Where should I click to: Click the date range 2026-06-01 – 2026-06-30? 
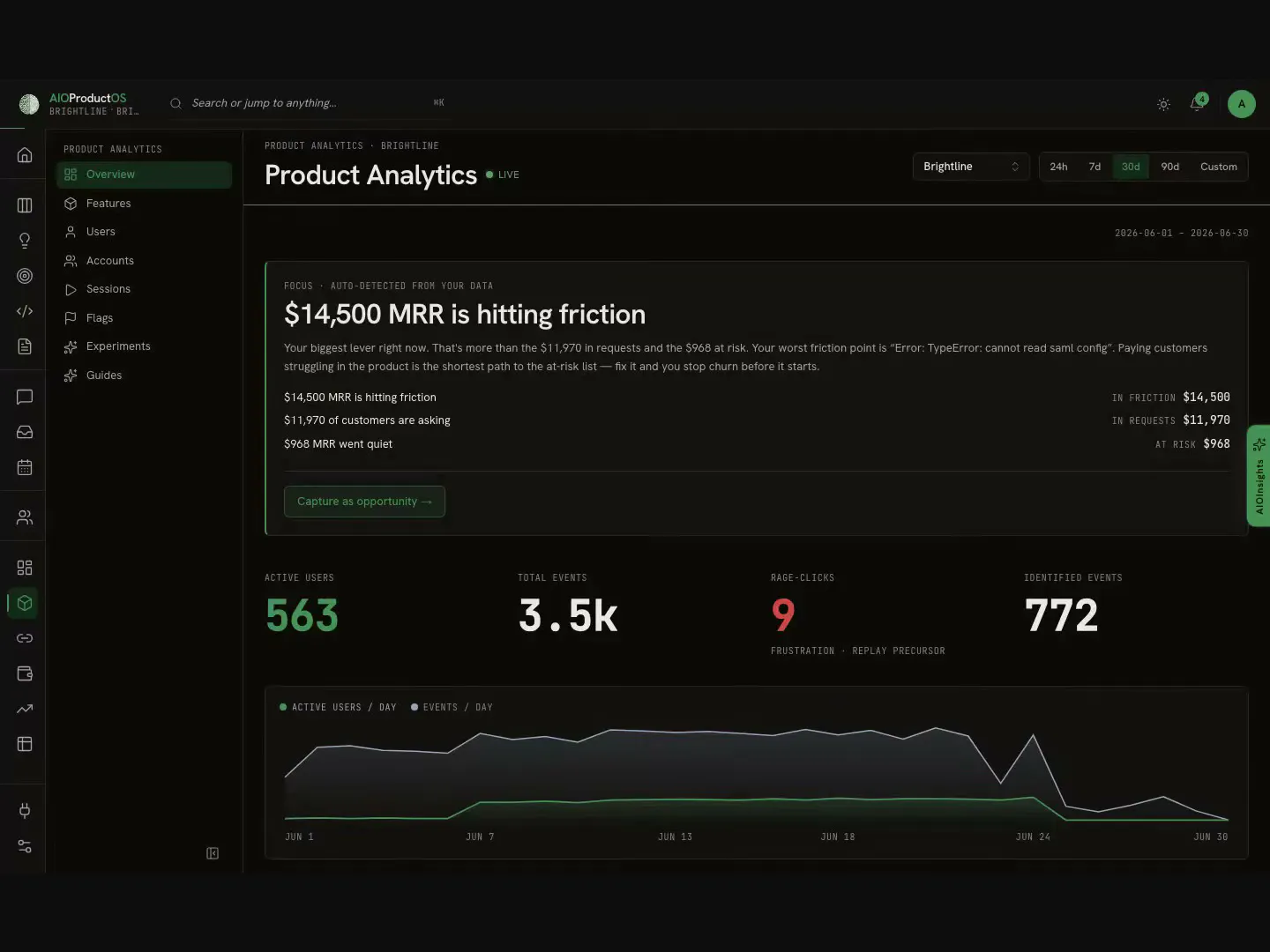(x=1181, y=233)
